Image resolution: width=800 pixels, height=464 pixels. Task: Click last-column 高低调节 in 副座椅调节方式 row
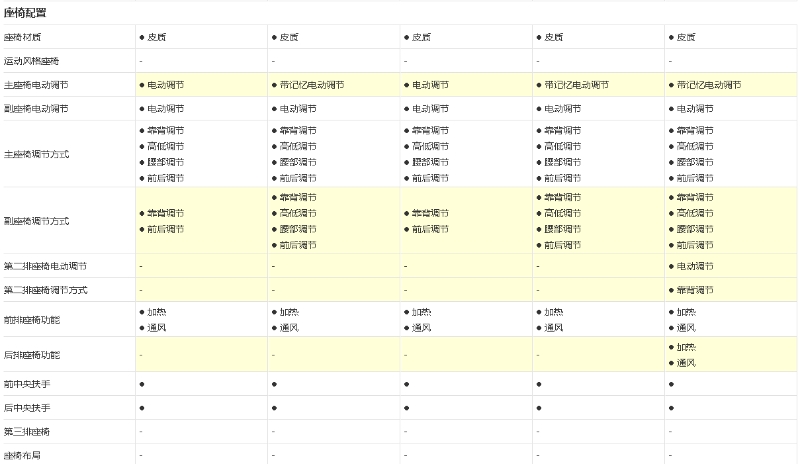[x=695, y=213]
